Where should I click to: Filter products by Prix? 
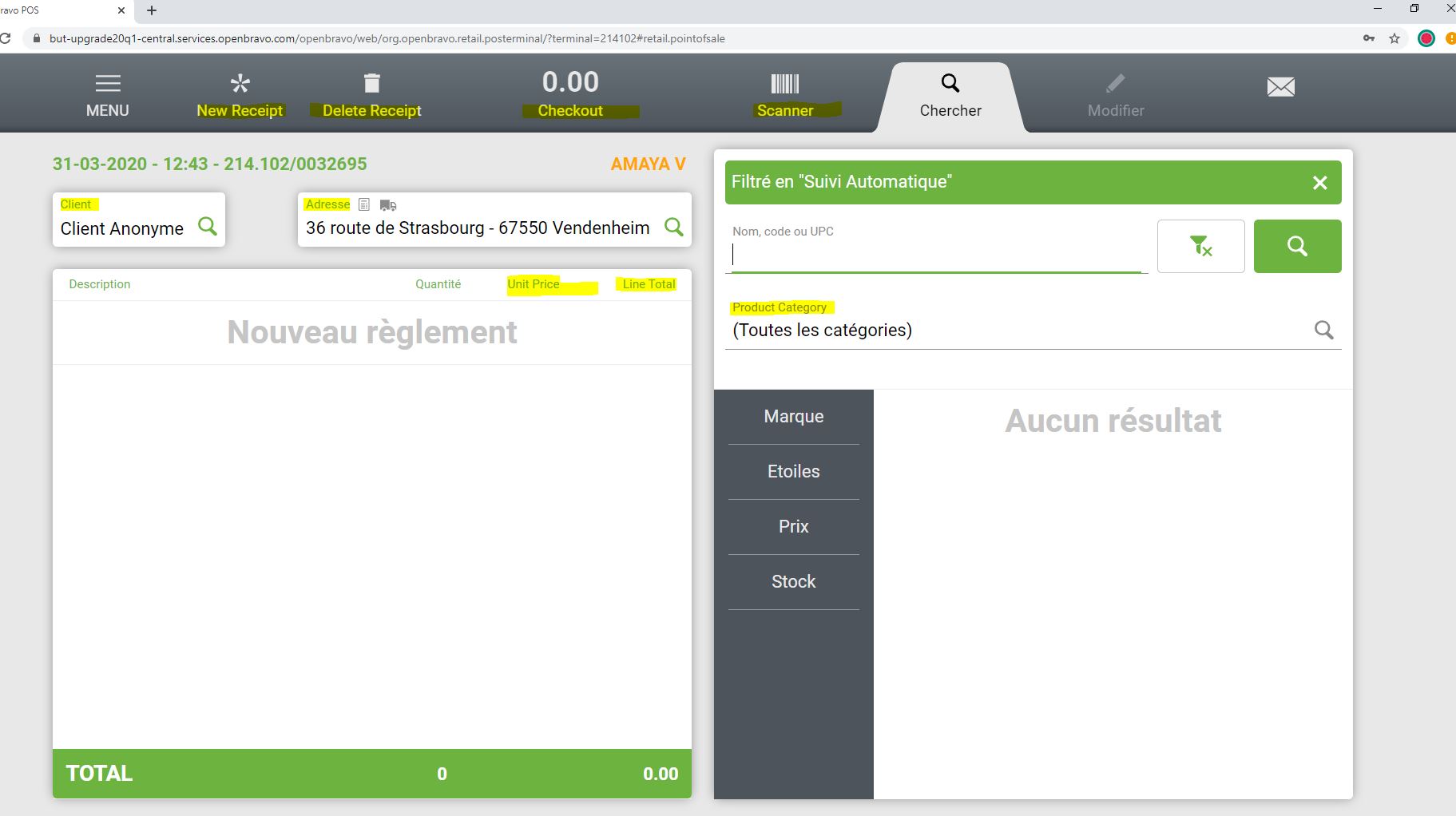tap(794, 526)
